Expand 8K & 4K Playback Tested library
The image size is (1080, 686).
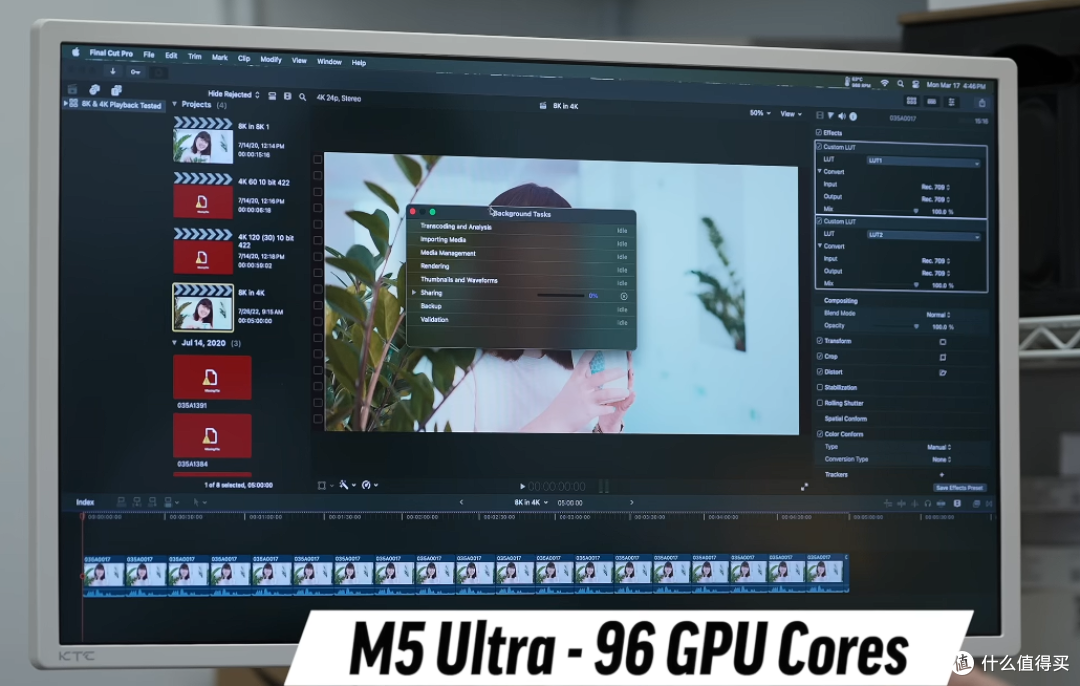pyautogui.click(x=65, y=103)
